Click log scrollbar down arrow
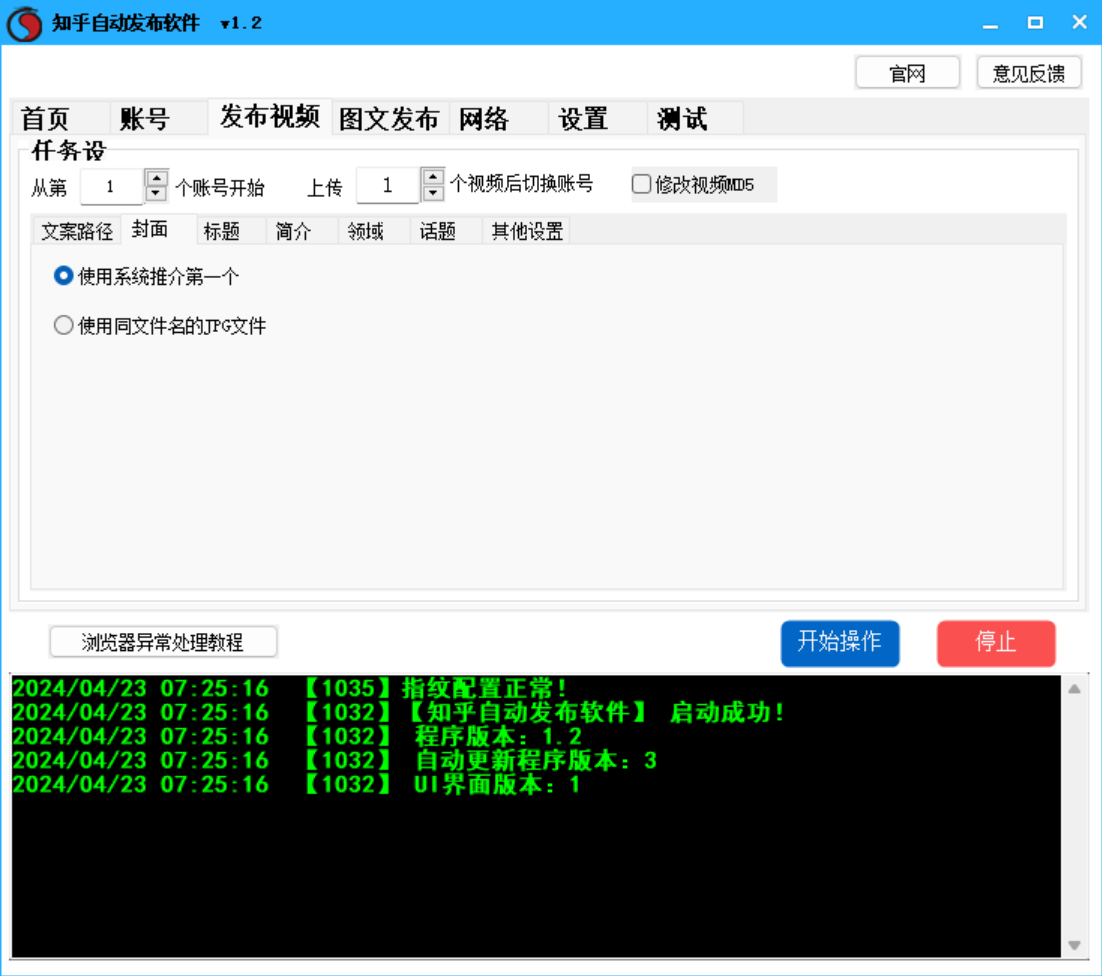Screen dimensions: 1102x976 coord(1075,945)
